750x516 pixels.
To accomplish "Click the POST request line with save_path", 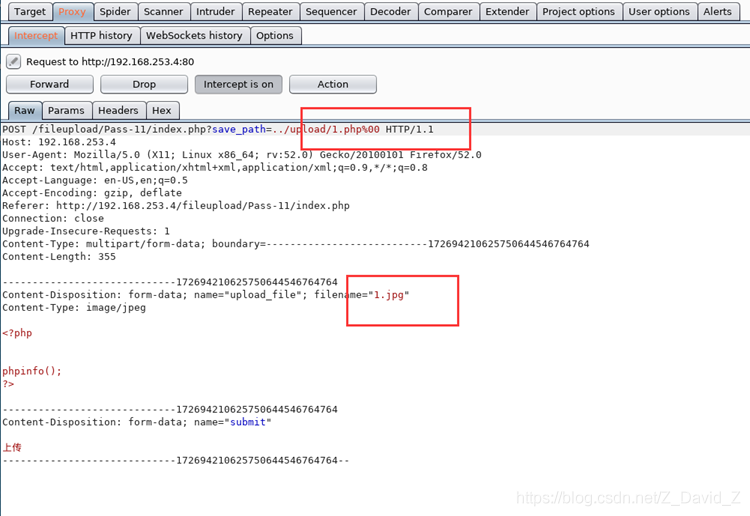I will (x=218, y=129).
